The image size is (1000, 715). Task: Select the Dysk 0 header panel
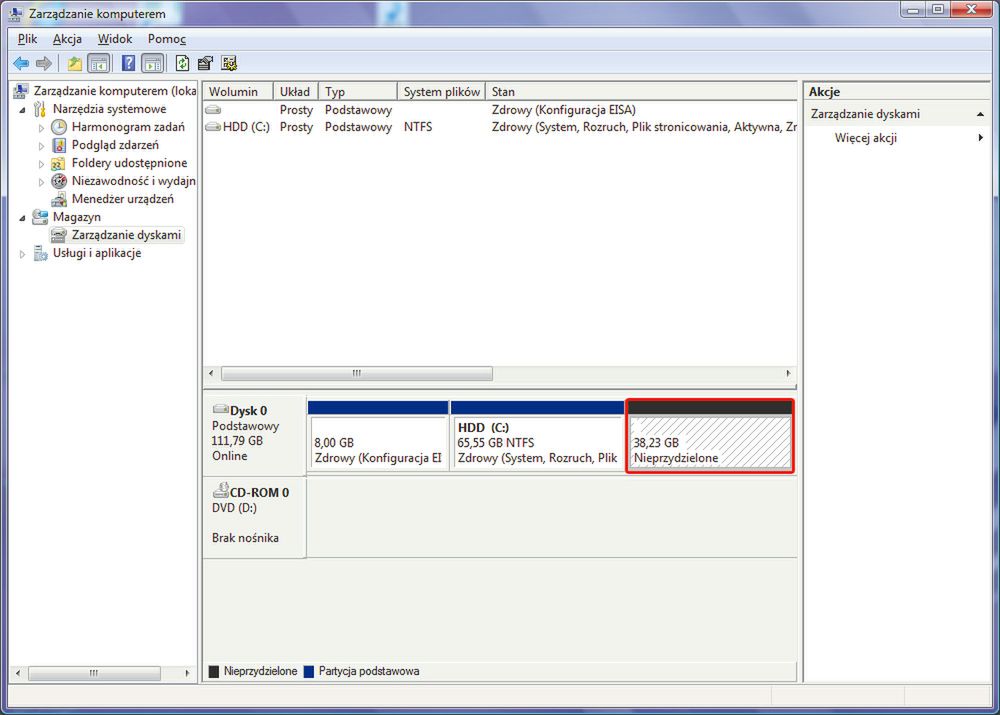coord(254,436)
